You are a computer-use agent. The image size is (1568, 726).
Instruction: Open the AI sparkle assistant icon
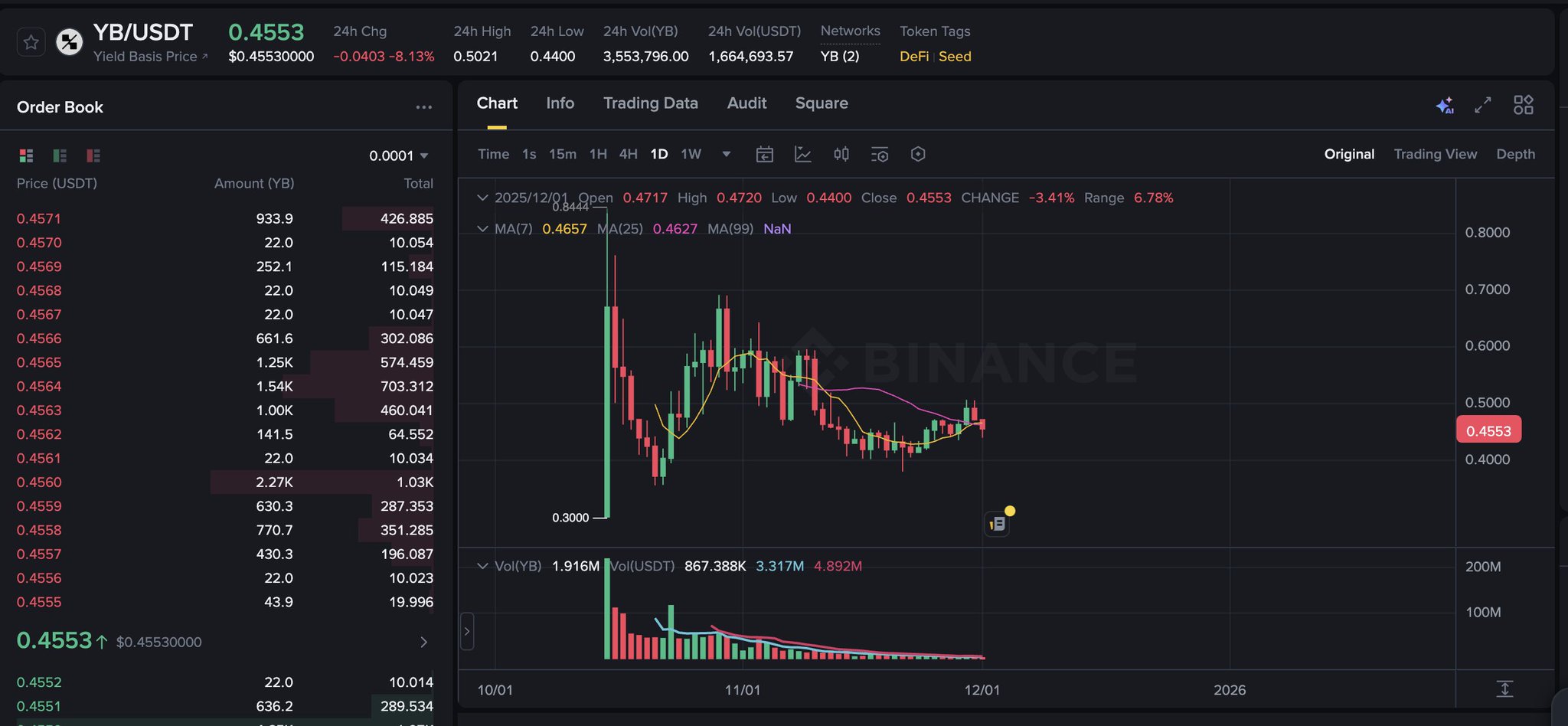(x=1445, y=105)
